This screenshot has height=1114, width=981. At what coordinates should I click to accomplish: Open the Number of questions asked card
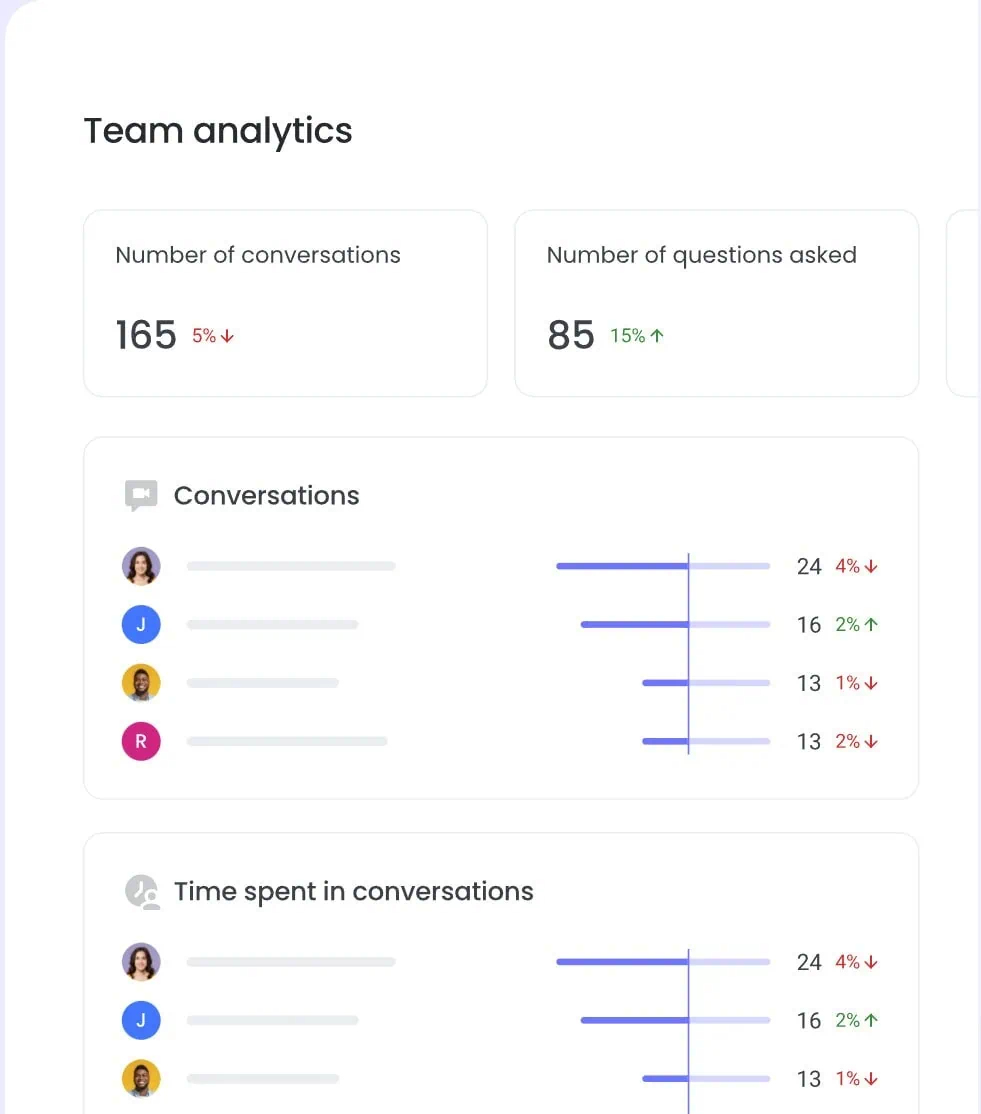pyautogui.click(x=717, y=303)
